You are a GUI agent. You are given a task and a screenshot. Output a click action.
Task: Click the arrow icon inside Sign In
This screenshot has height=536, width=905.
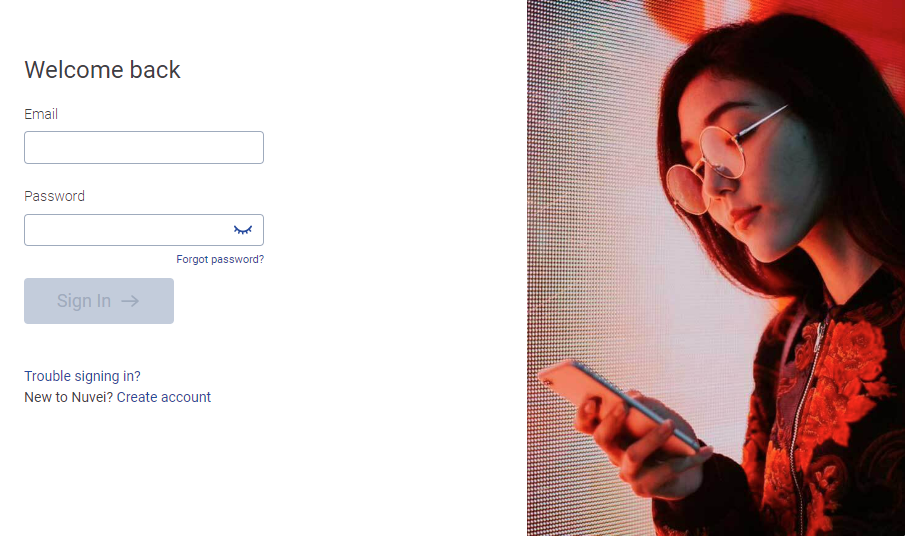point(130,301)
